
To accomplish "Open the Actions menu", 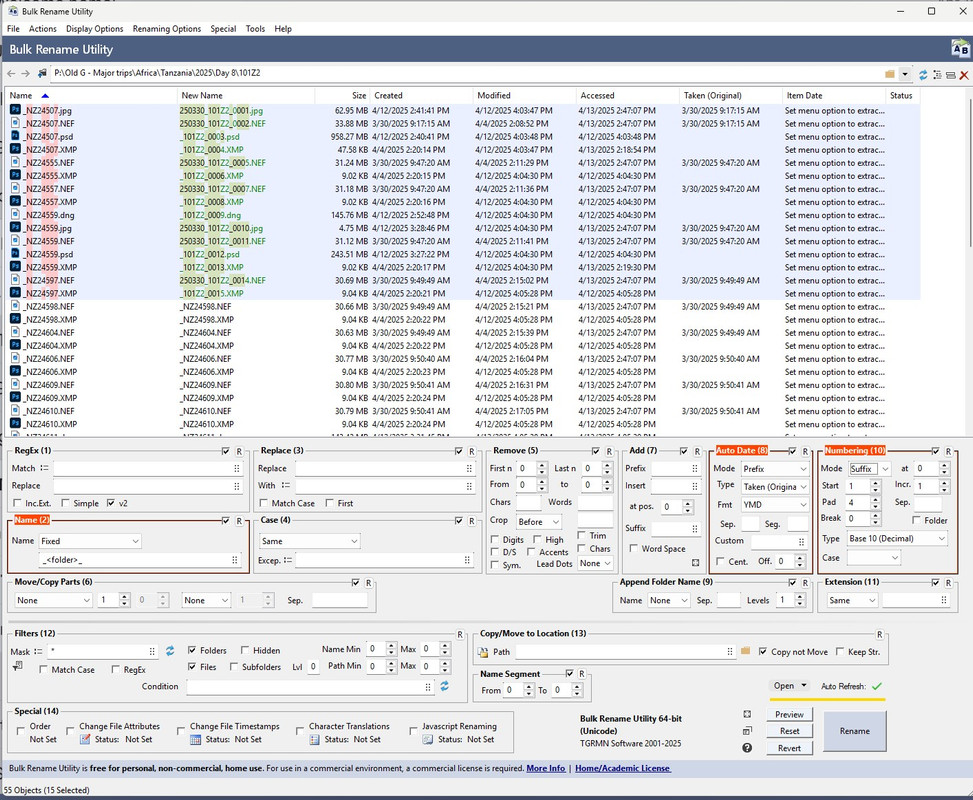I will pyautogui.click(x=43, y=29).
